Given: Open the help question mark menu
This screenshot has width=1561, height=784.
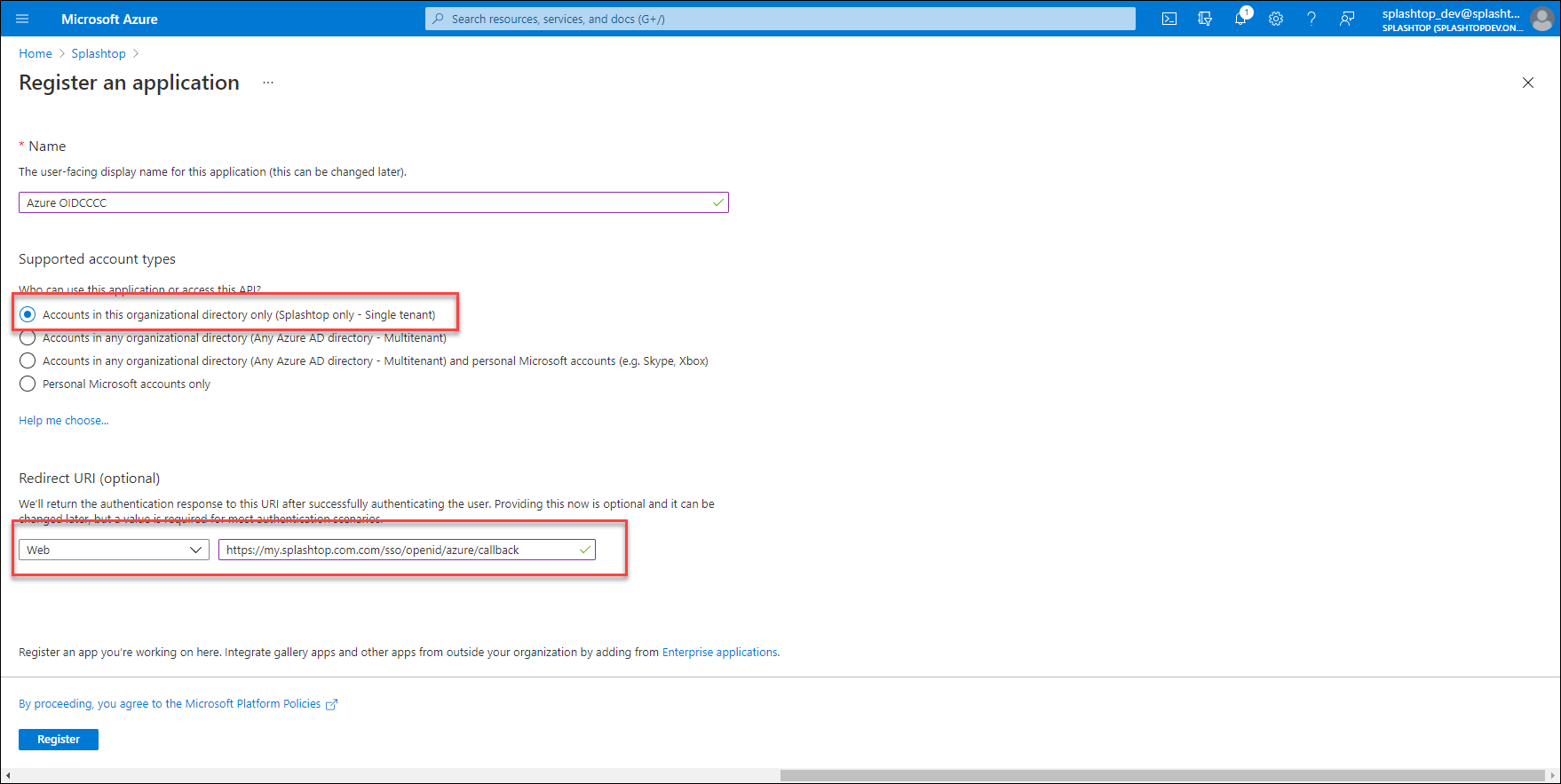Looking at the screenshot, I should tap(1311, 19).
